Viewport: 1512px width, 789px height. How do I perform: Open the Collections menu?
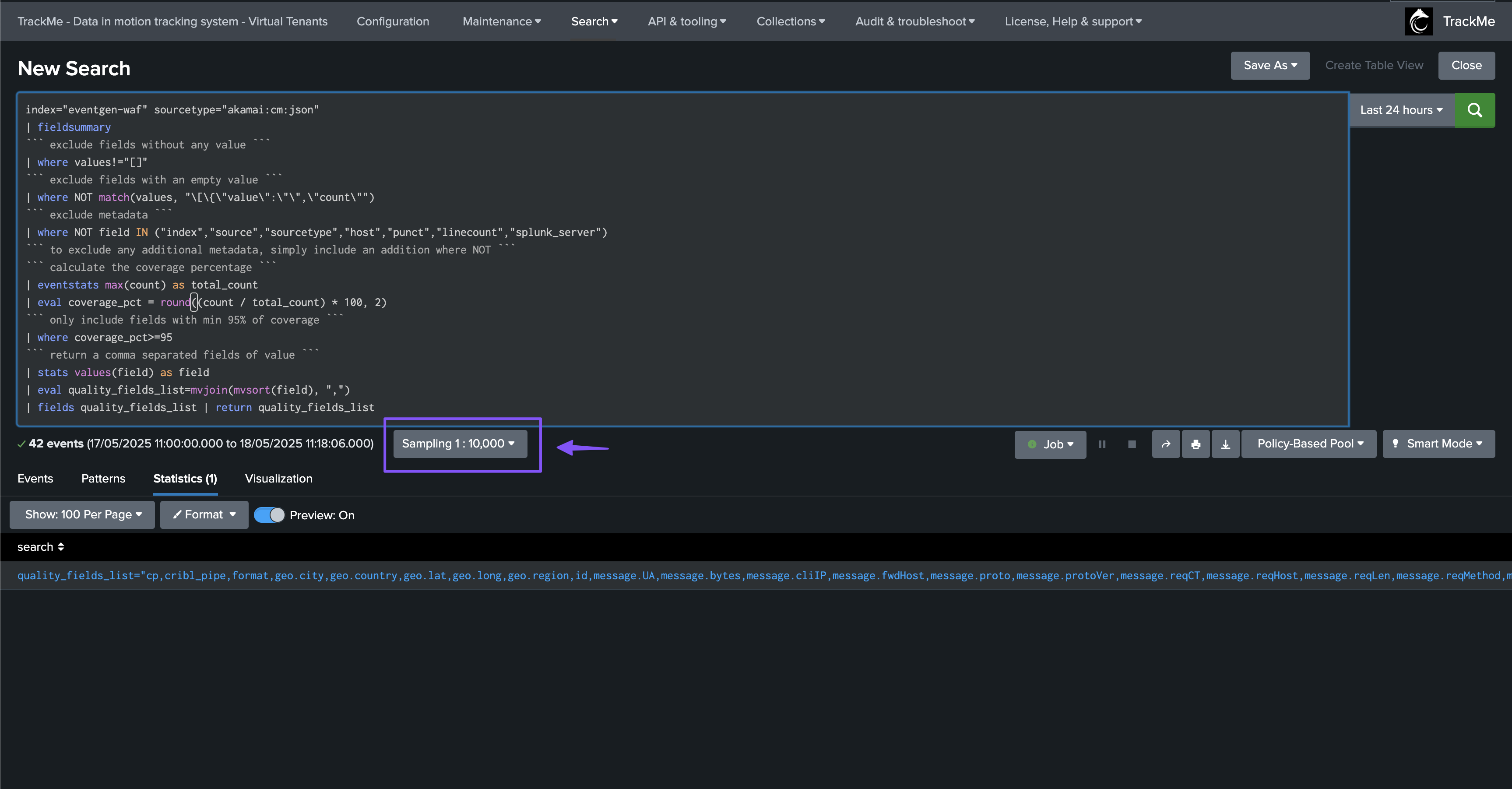click(791, 22)
